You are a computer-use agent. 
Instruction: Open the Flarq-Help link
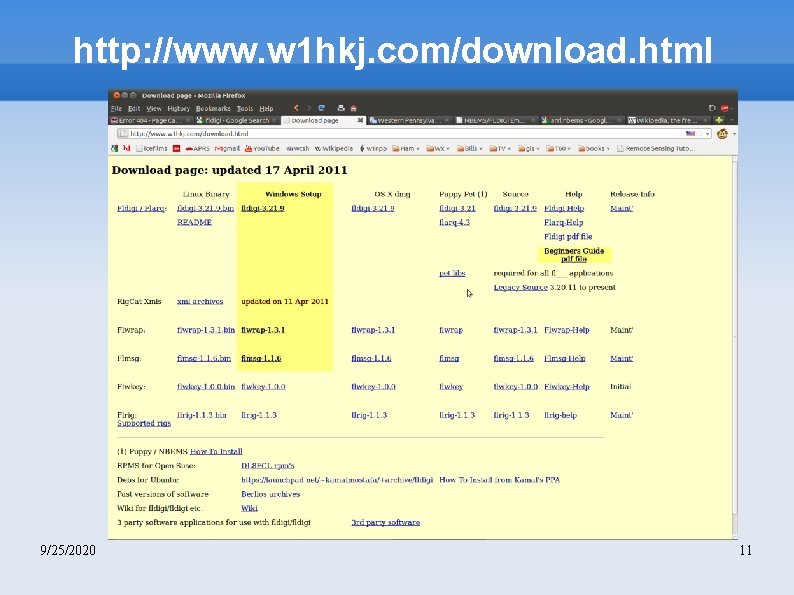click(564, 222)
